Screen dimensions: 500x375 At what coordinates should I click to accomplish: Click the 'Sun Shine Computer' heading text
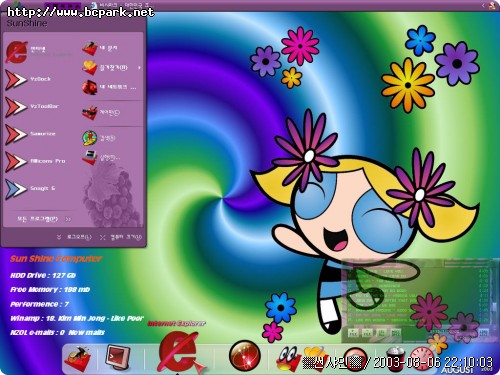56,259
